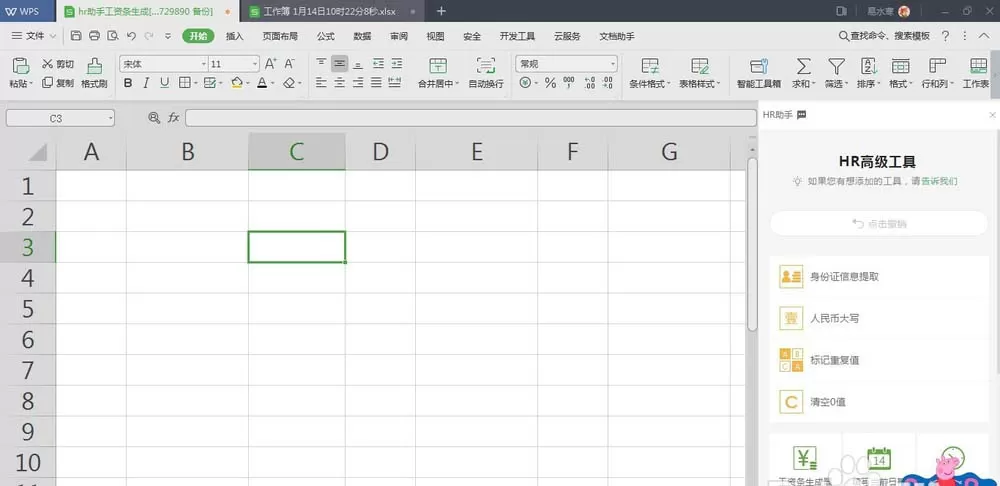Viewport: 1000px width, 486px height.
Task: Increase indent icon in alignment group
Action: (x=397, y=64)
